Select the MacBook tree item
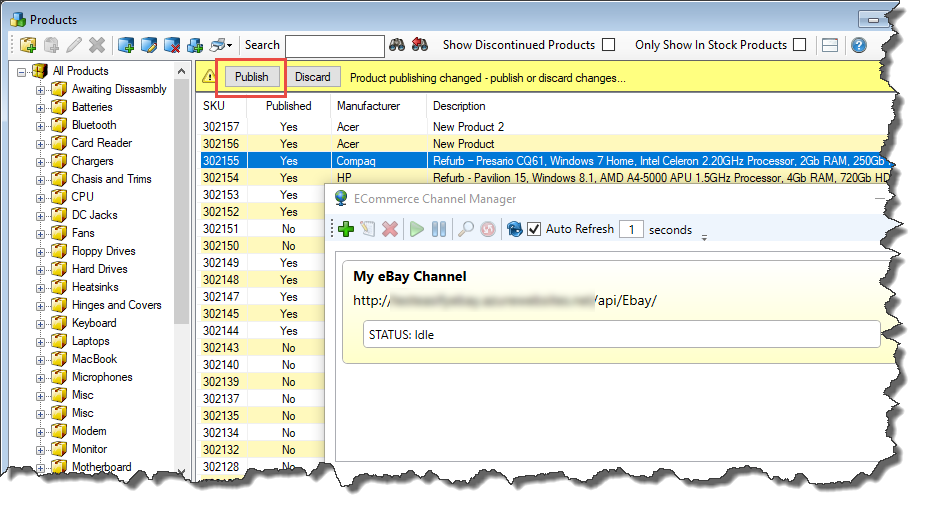Viewport: 925px width, 509px height. click(x=94, y=359)
